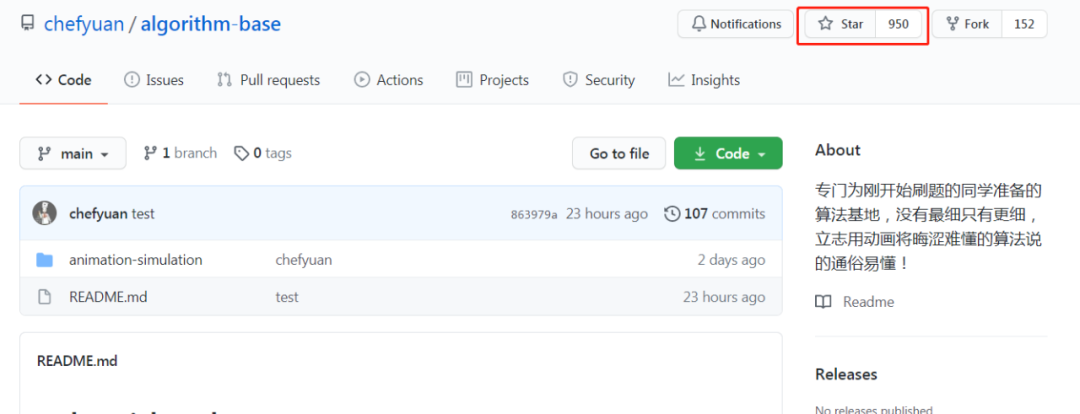Switch to the Issues tab
The image size is (1080, 414).
(x=154, y=80)
